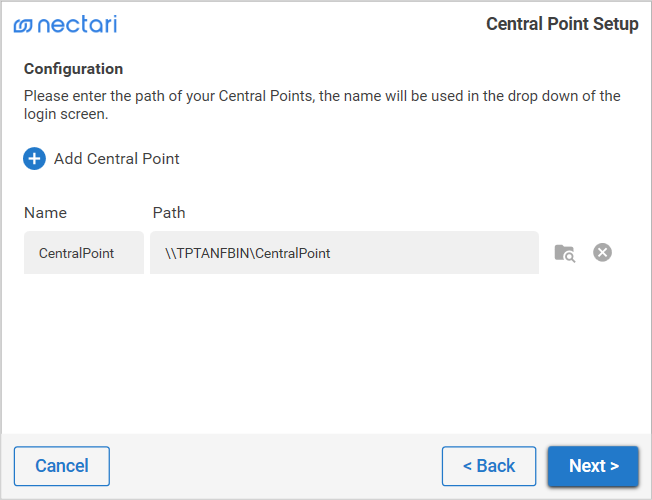Viewport: 652px width, 500px height.
Task: Select the 'Add Central Point' text link
Action: tap(116, 158)
